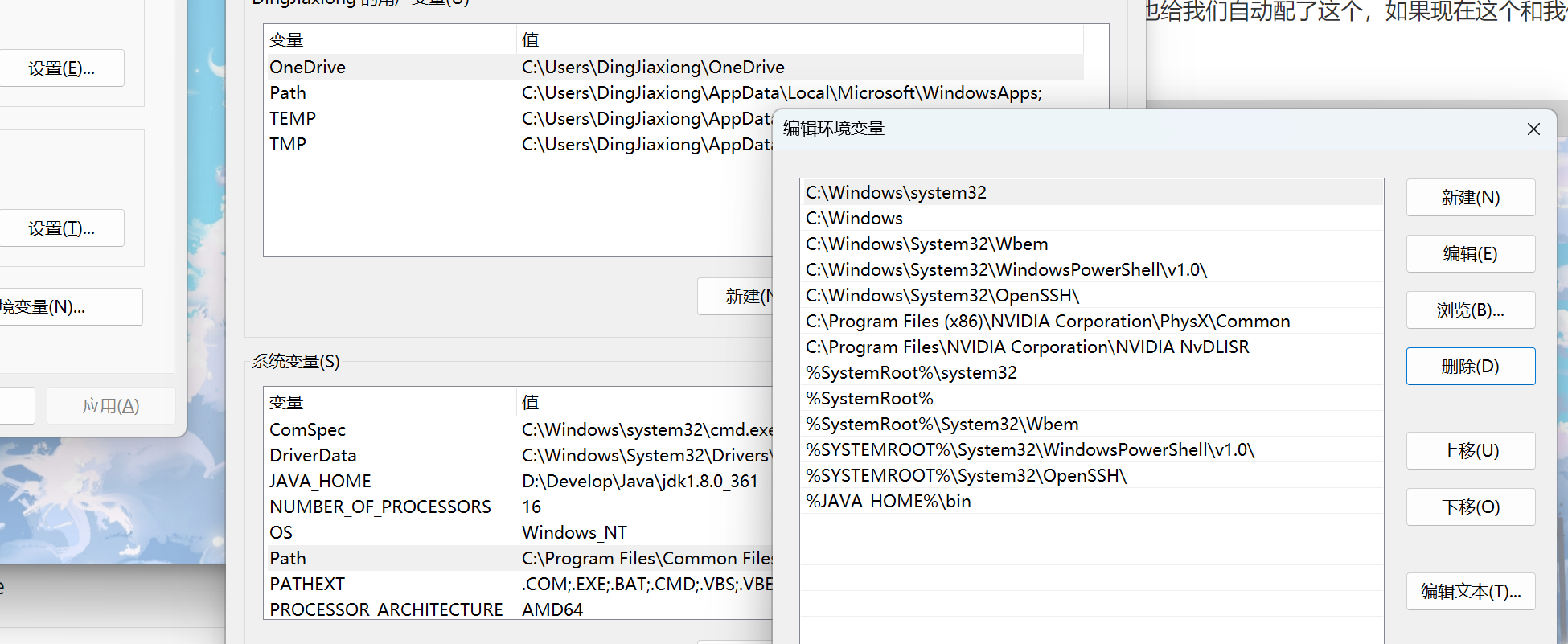The height and width of the screenshot is (644, 1568).
Task: Select the user Path variable row
Action: click(x=674, y=92)
